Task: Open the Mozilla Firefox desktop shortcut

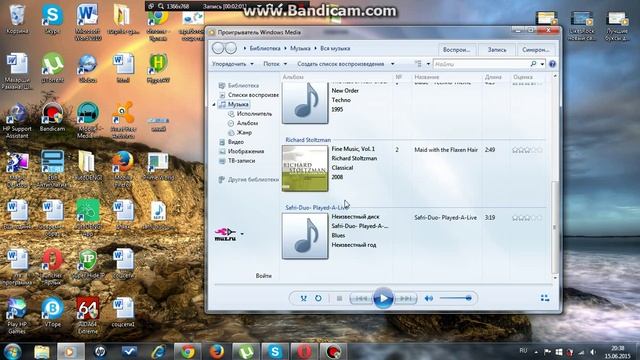Action: click(x=123, y=167)
